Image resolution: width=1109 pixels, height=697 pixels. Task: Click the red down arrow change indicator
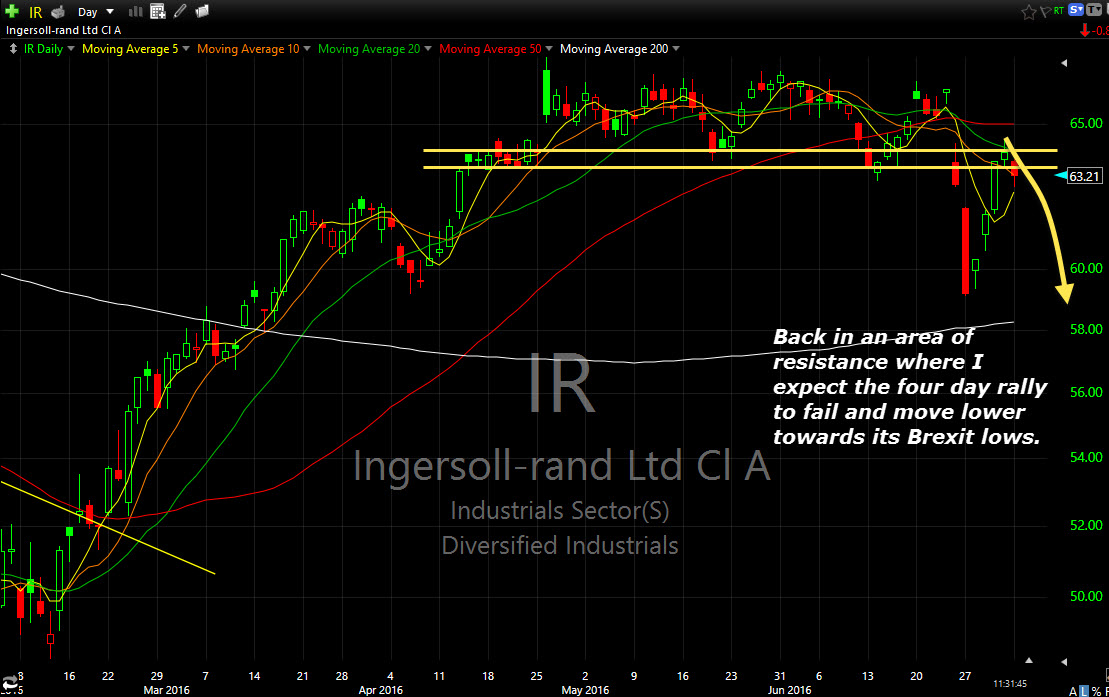click(1084, 30)
